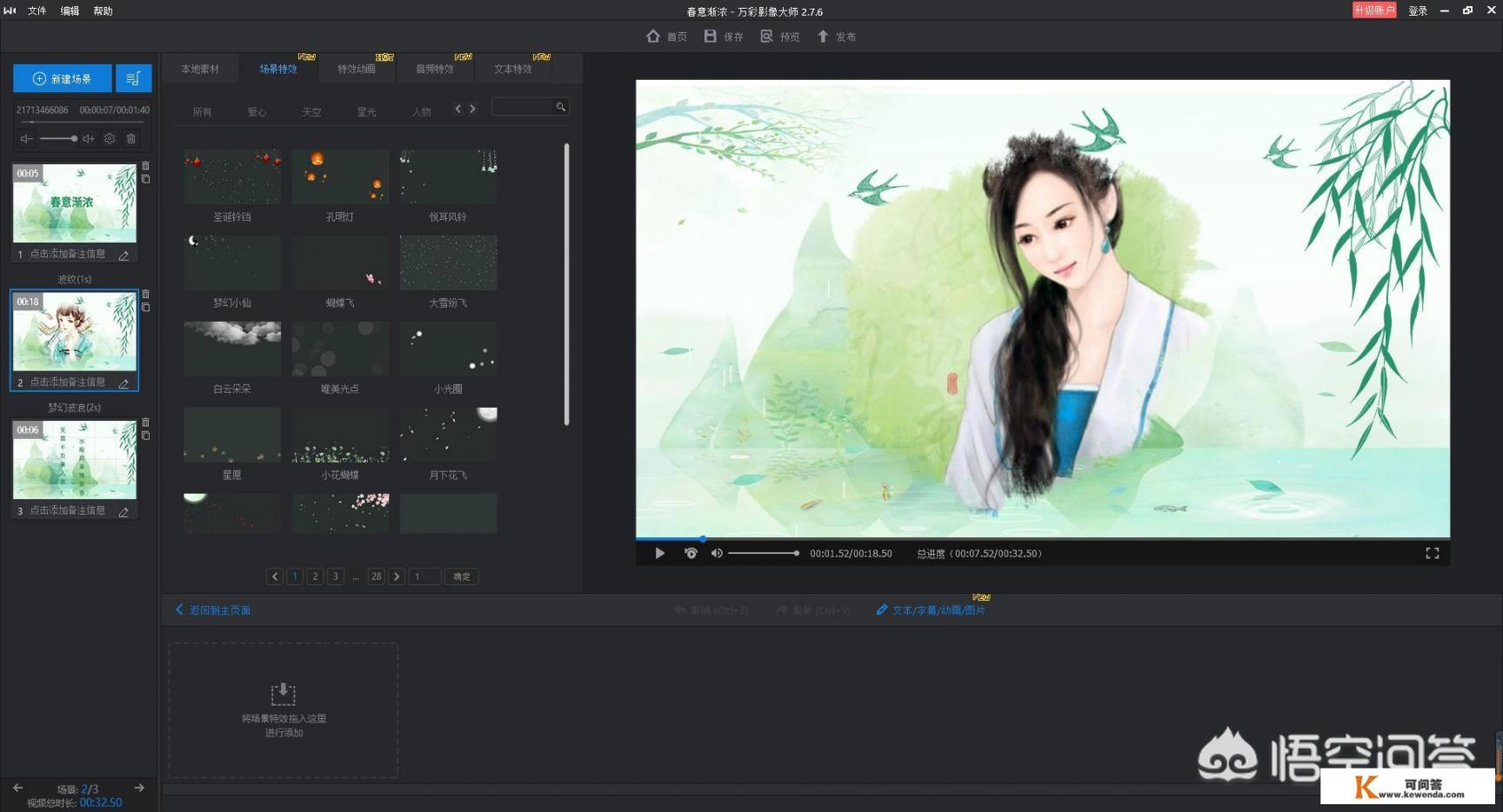The height and width of the screenshot is (812, 1503).
Task: Click the 发布 publish button
Action: coord(836,37)
